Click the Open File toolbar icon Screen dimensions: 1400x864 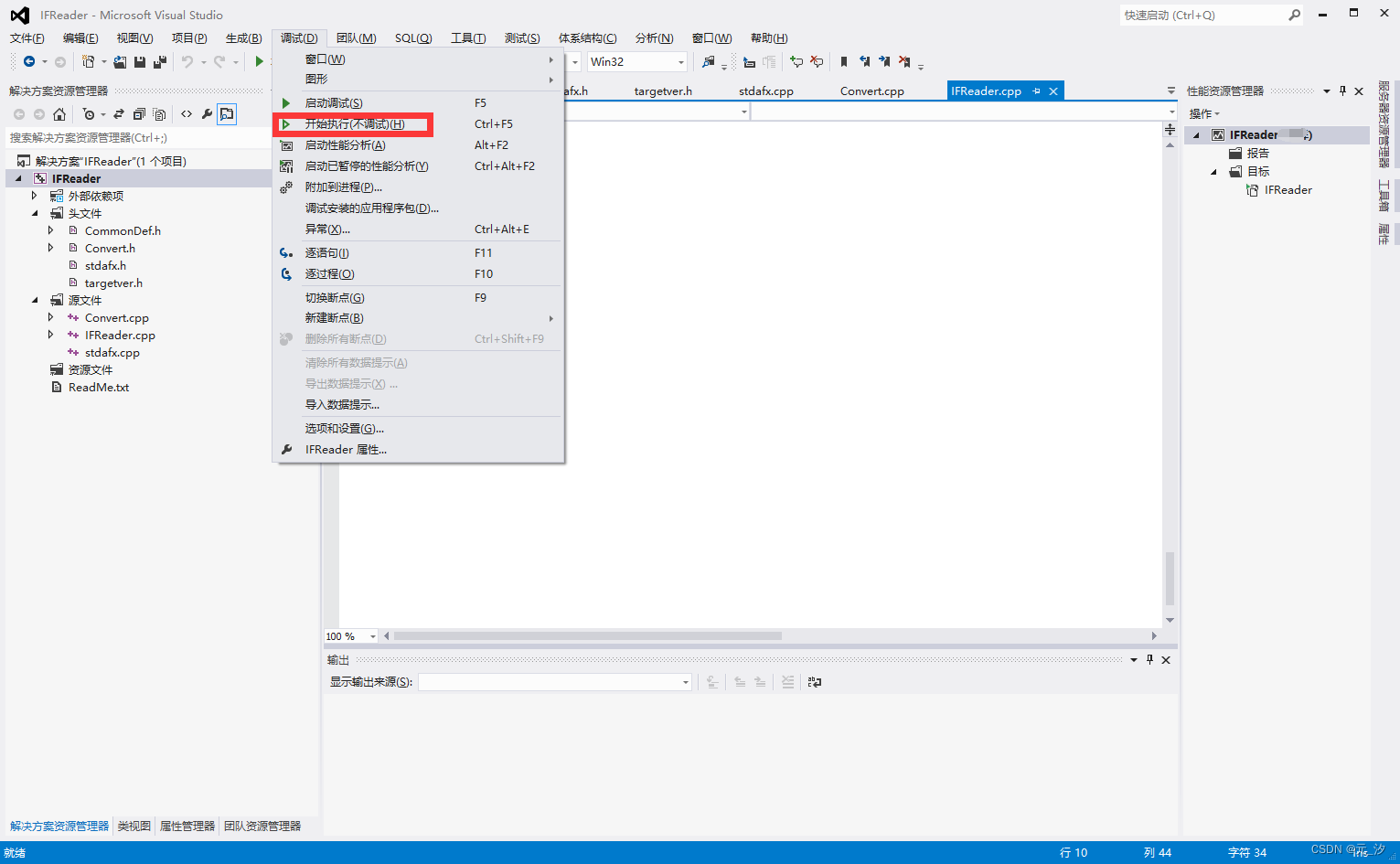pos(120,61)
